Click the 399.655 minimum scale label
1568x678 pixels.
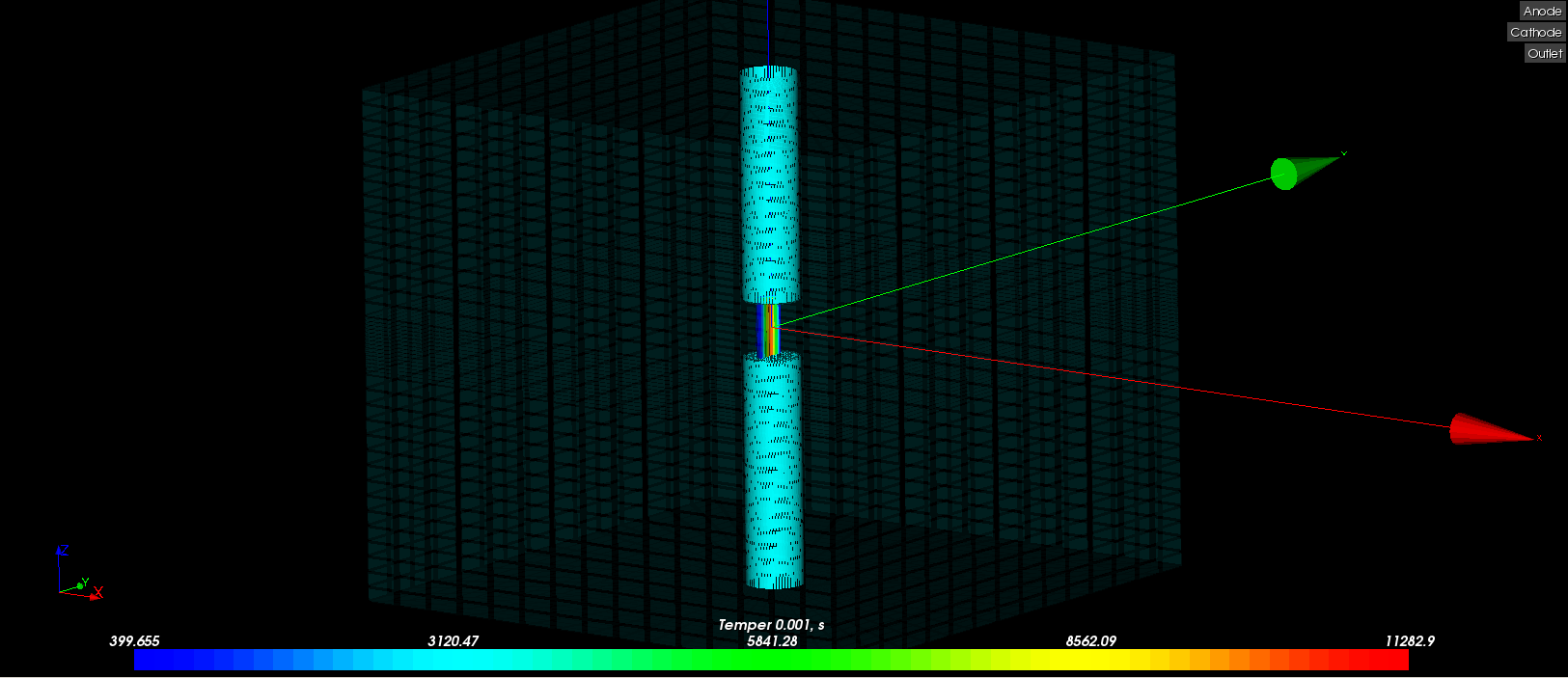click(134, 640)
